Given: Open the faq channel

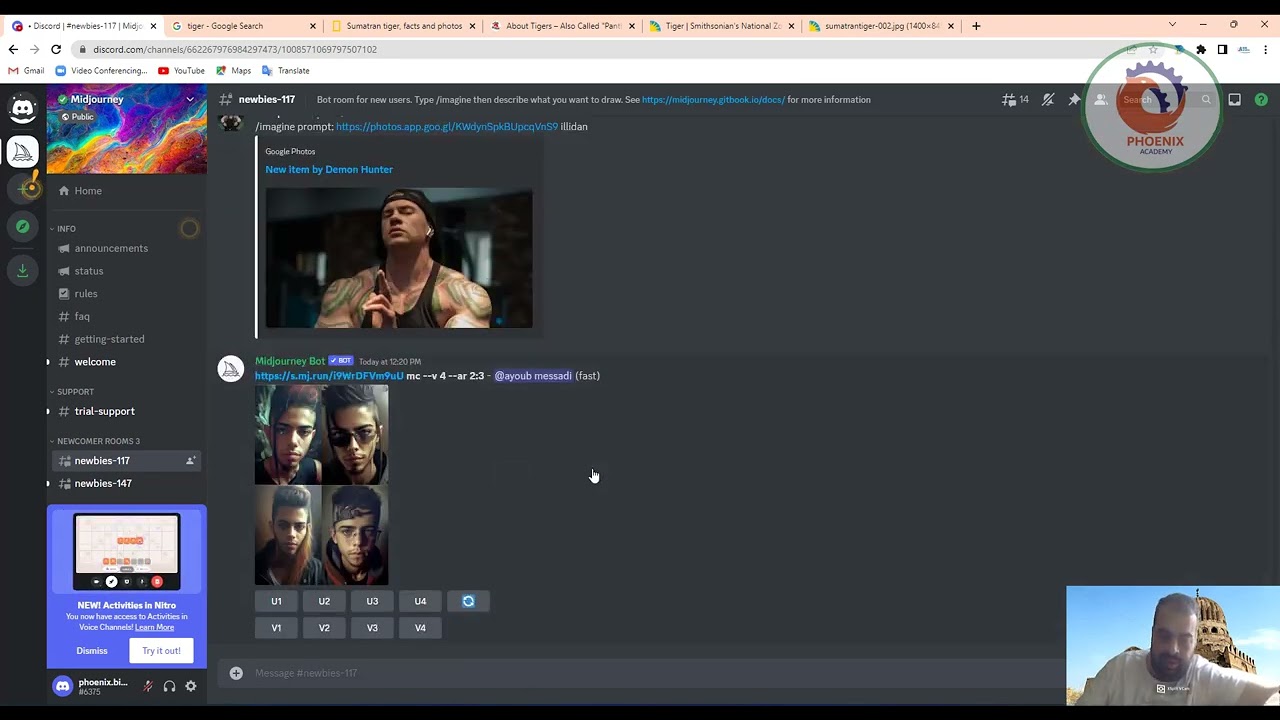Looking at the screenshot, I should pyautogui.click(x=127, y=317).
